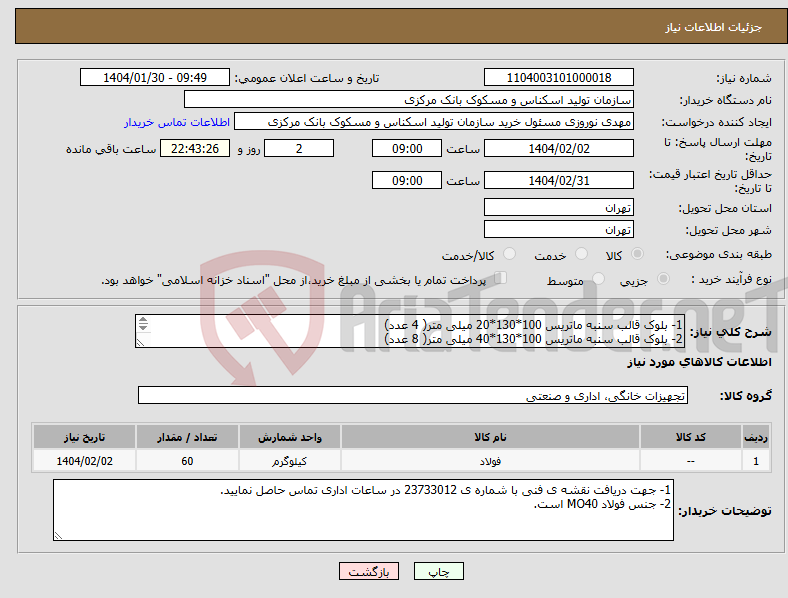
Task: Click the page header جزئیات اطلاعات نیاز
Action: click(714, 27)
